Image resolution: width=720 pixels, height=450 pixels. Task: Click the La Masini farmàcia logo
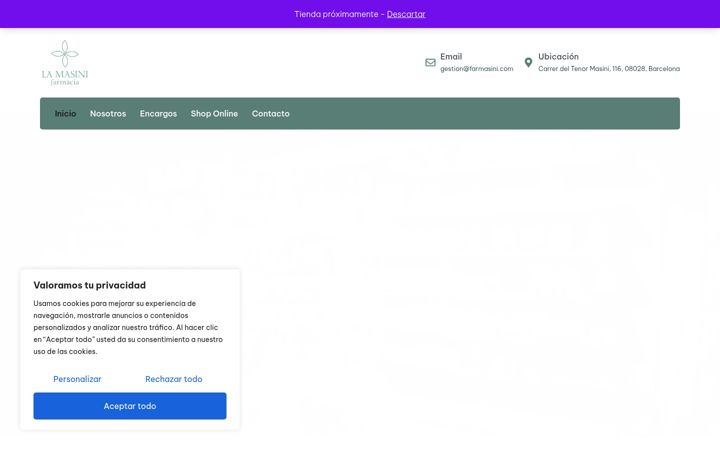[x=65, y=62]
